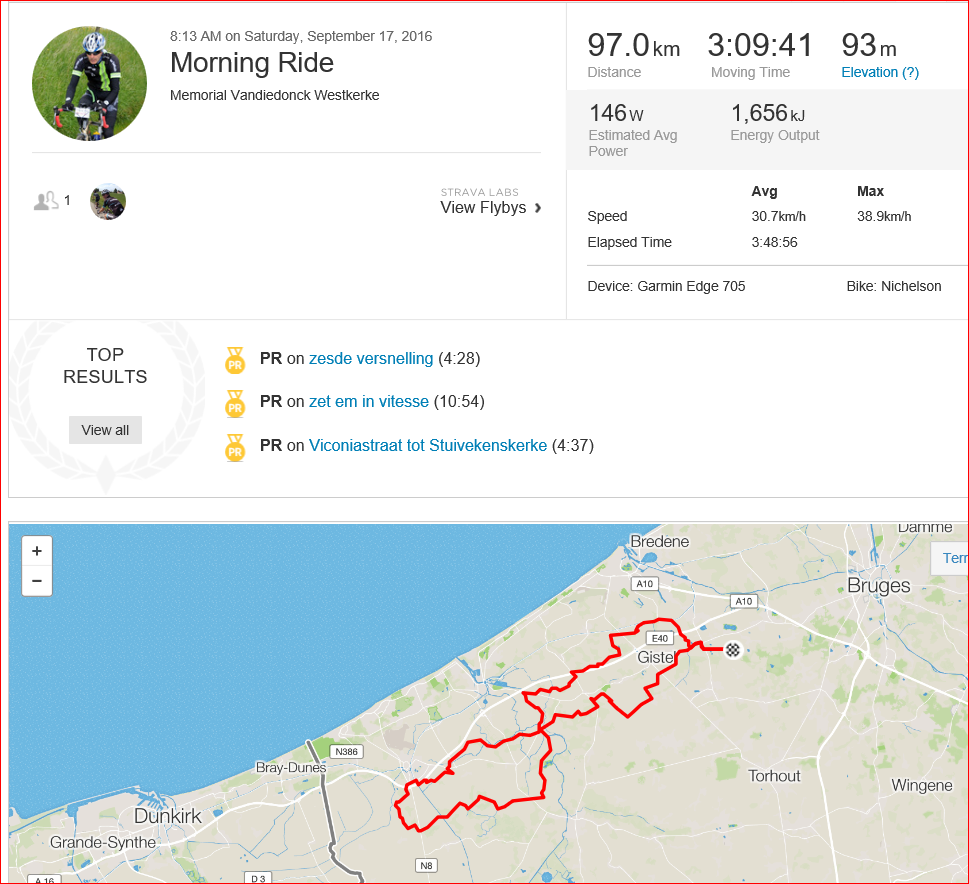
Task: Open the small companion athlete avatar
Action: pos(108,202)
